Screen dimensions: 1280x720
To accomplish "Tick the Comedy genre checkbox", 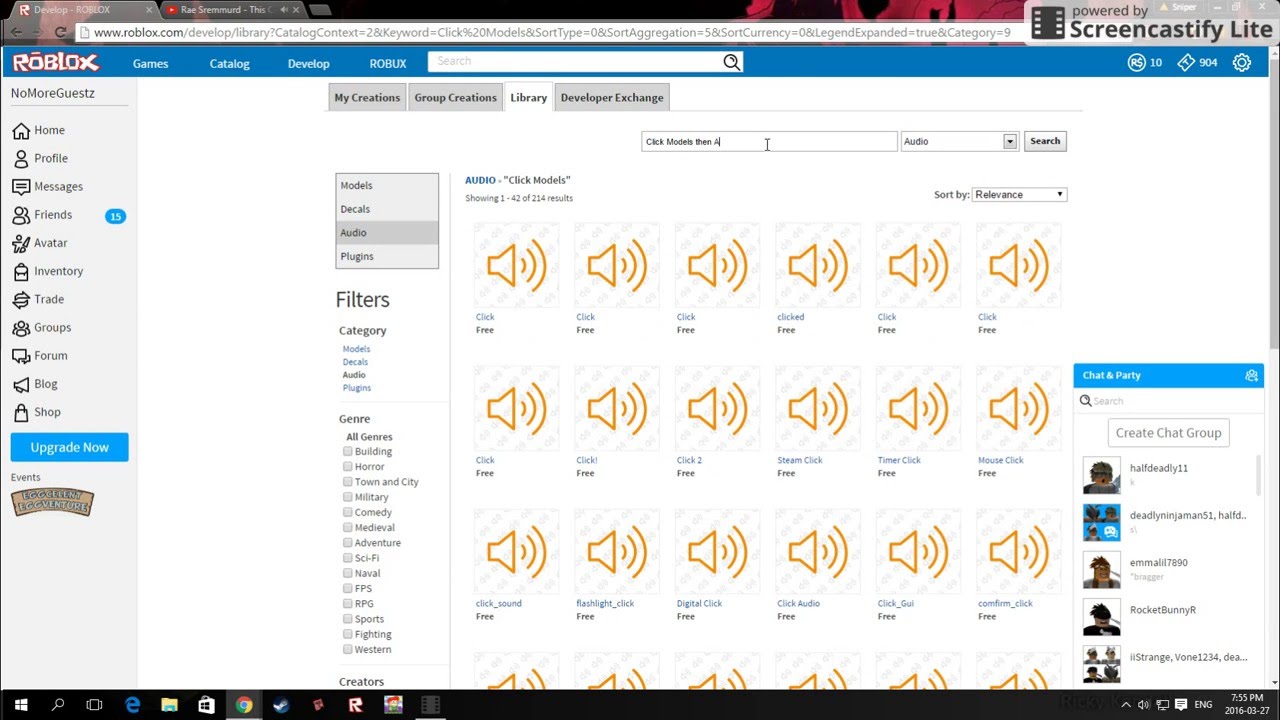I will (347, 512).
